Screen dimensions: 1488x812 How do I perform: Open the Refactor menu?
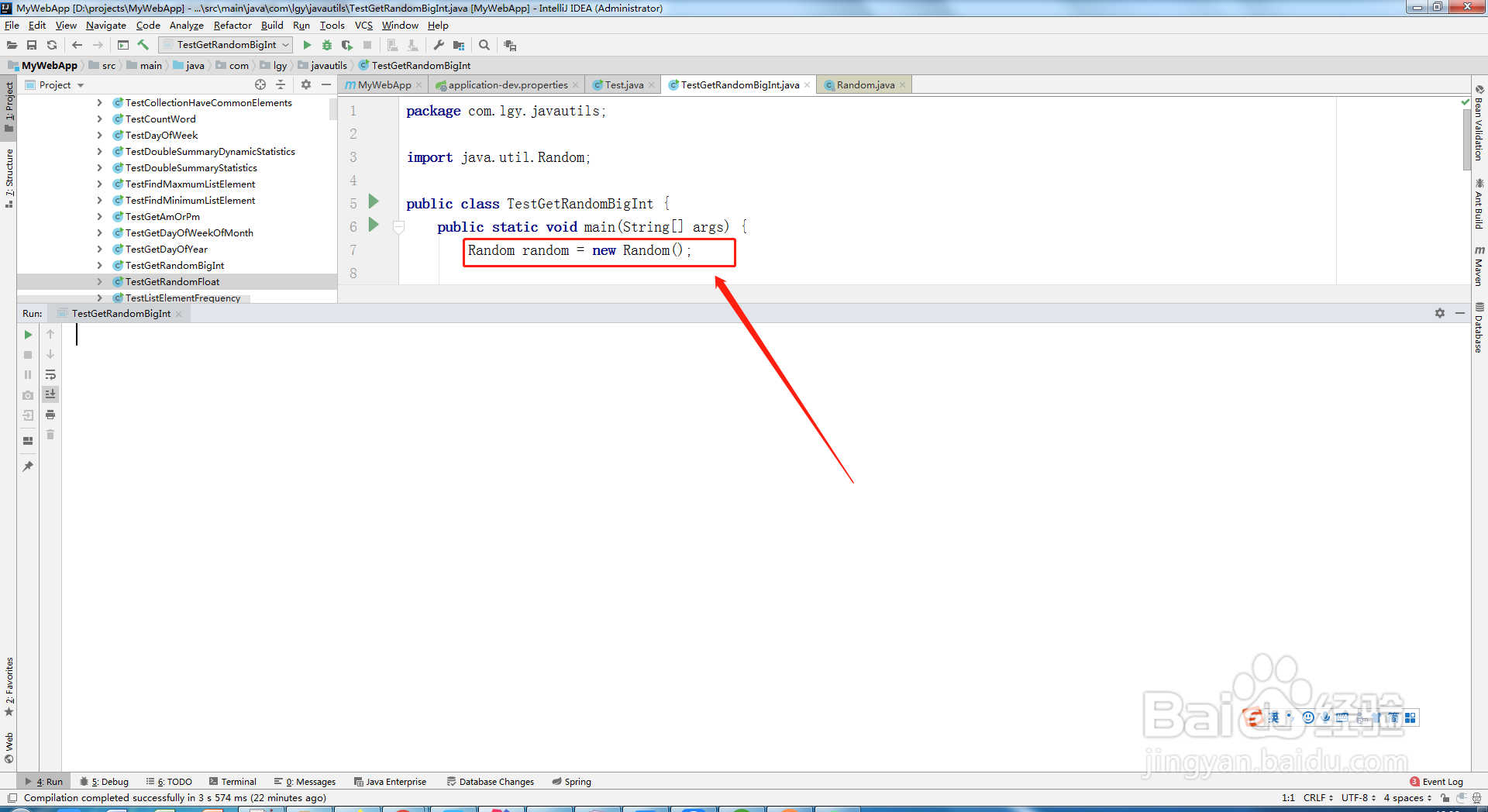coord(232,26)
